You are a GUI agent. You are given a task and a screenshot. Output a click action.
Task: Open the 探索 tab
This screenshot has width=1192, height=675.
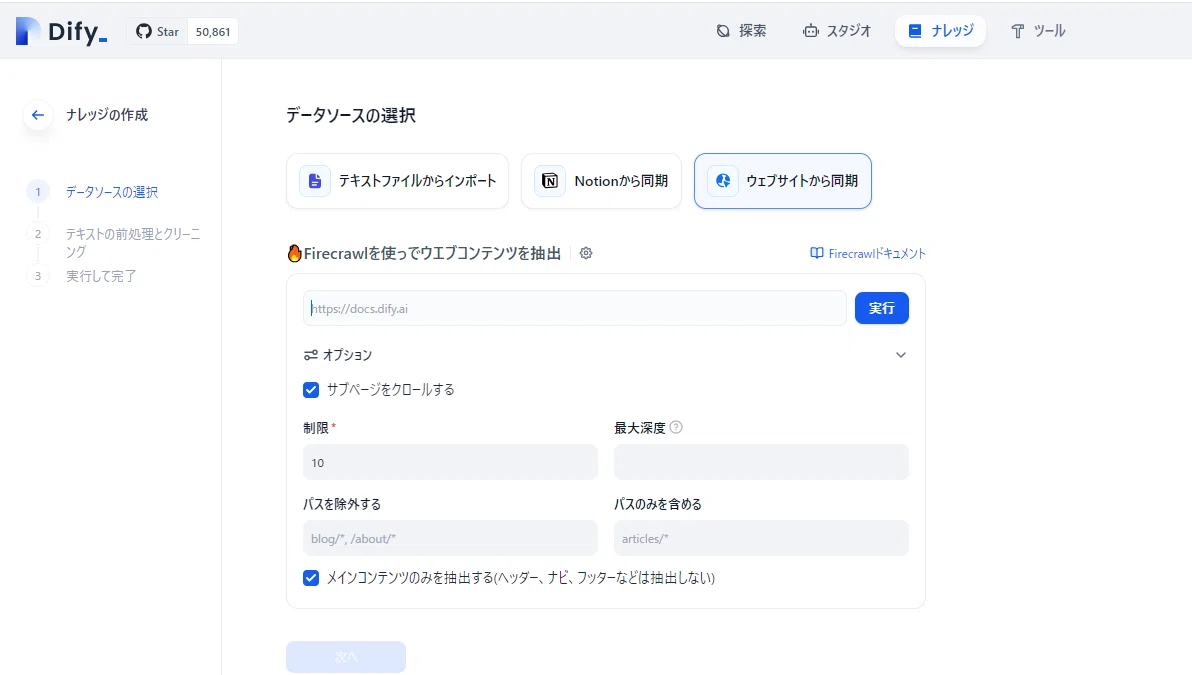[741, 31]
